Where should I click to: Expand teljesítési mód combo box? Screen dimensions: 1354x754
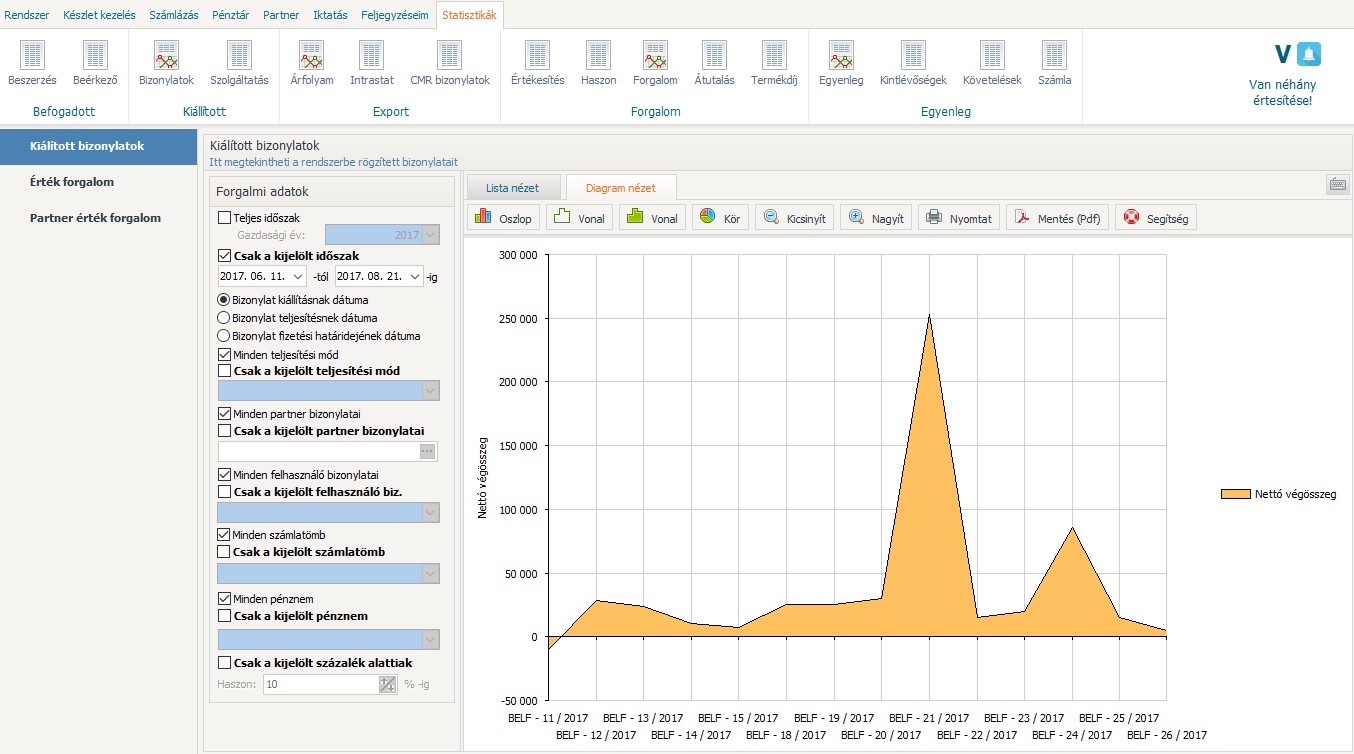pyautogui.click(x=431, y=390)
